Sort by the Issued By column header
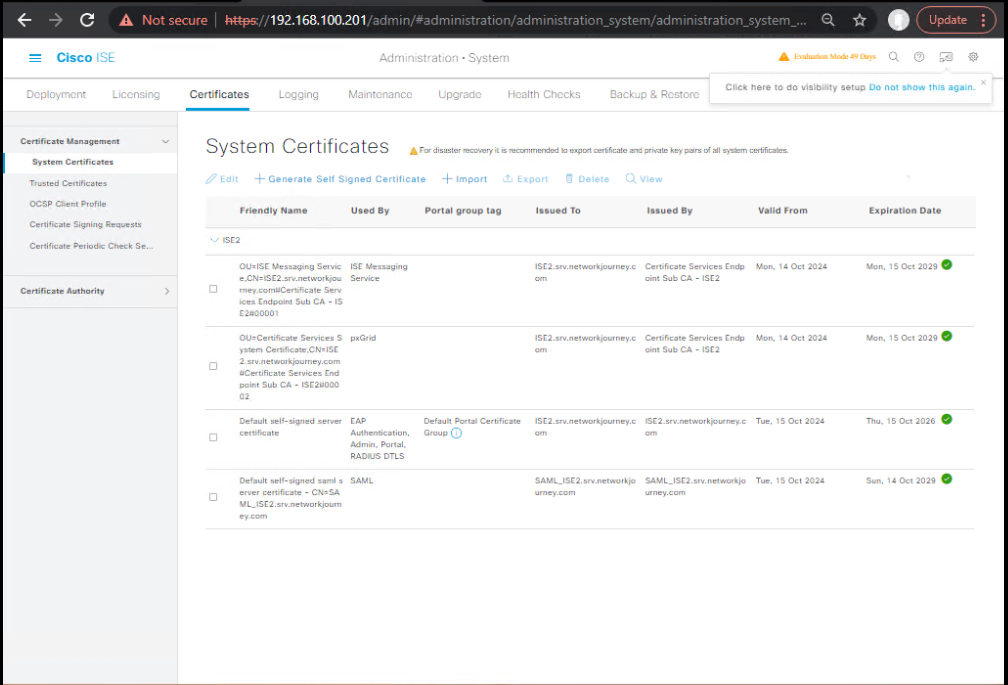The height and width of the screenshot is (685, 1008). [669, 210]
